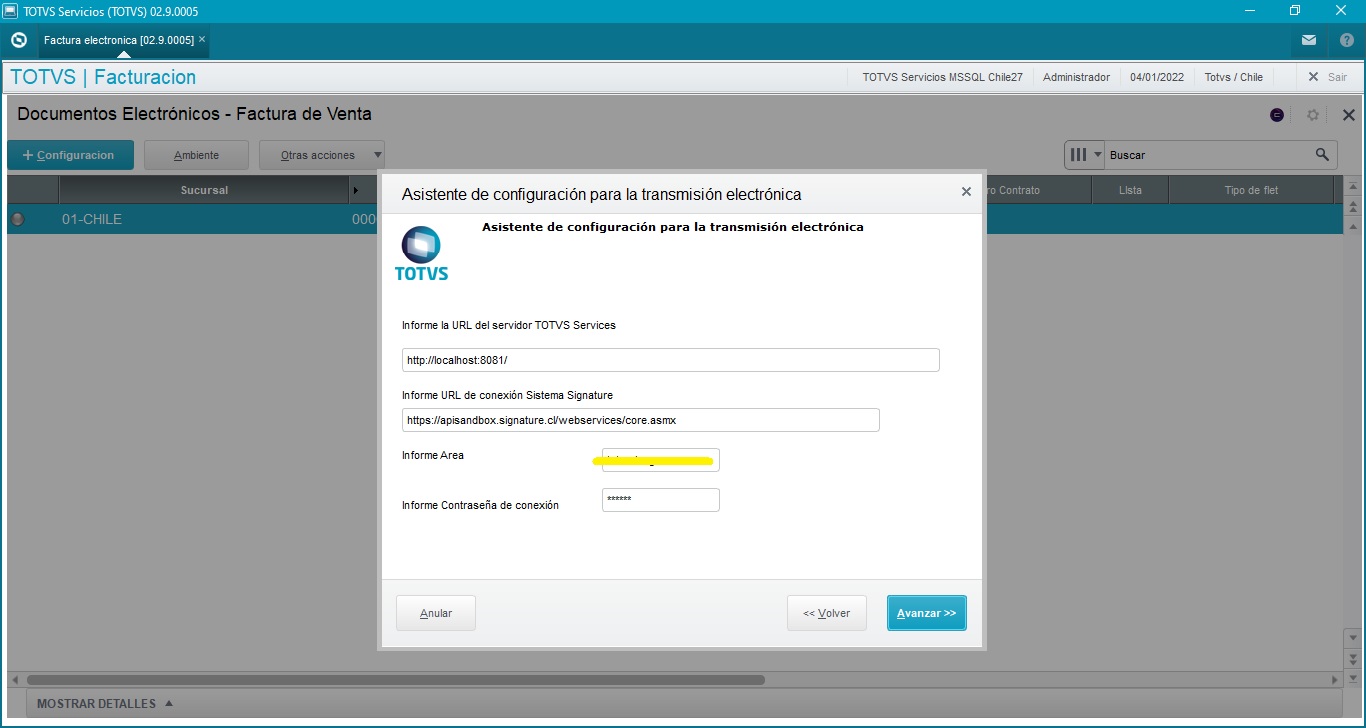The height and width of the screenshot is (728, 1366).
Task: Select the 01-CHILE row status circle
Action: pyautogui.click(x=17, y=219)
